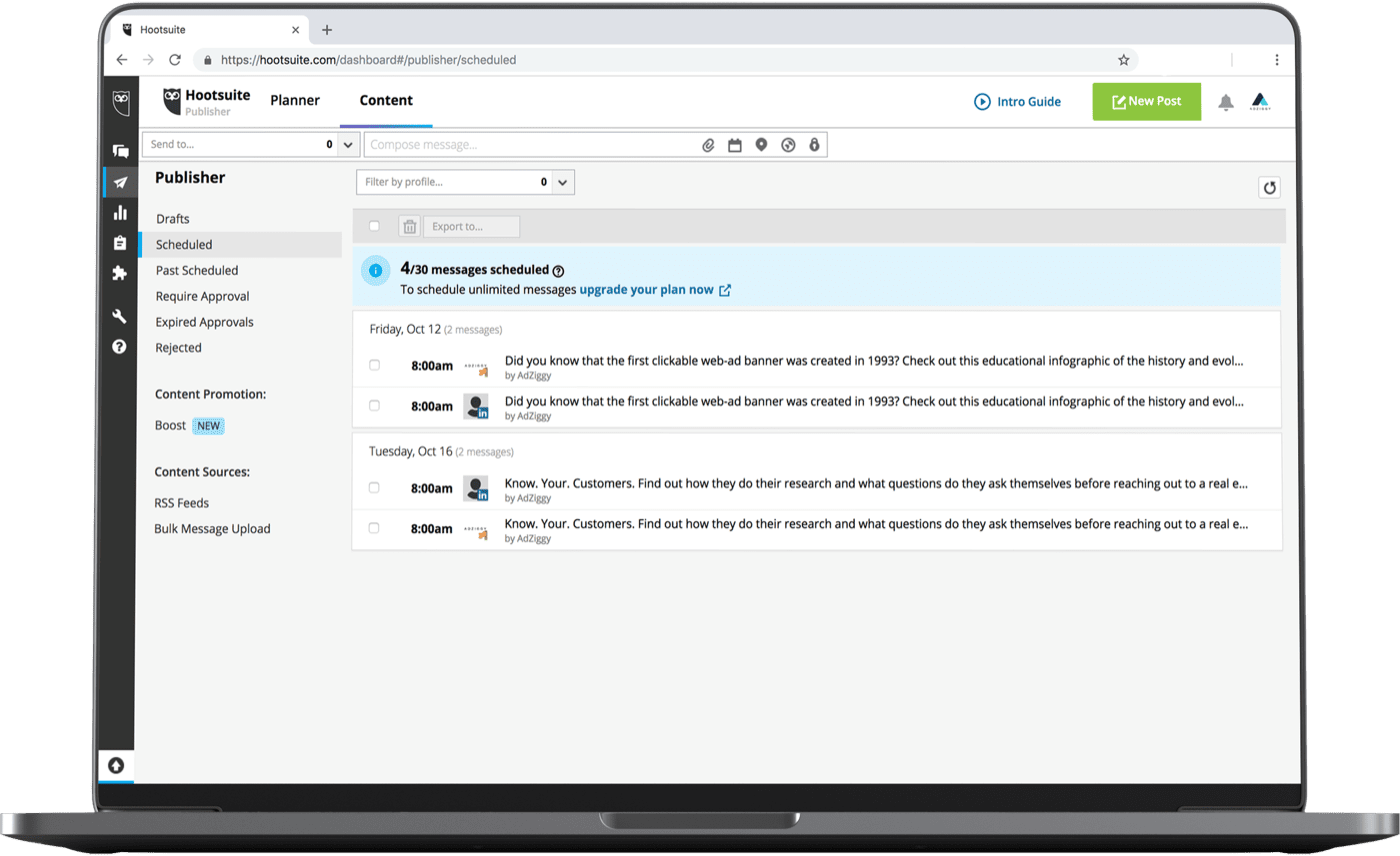1400x856 pixels.
Task: Open LinkedIn web-ad banner message on Friday
Action: (874, 401)
